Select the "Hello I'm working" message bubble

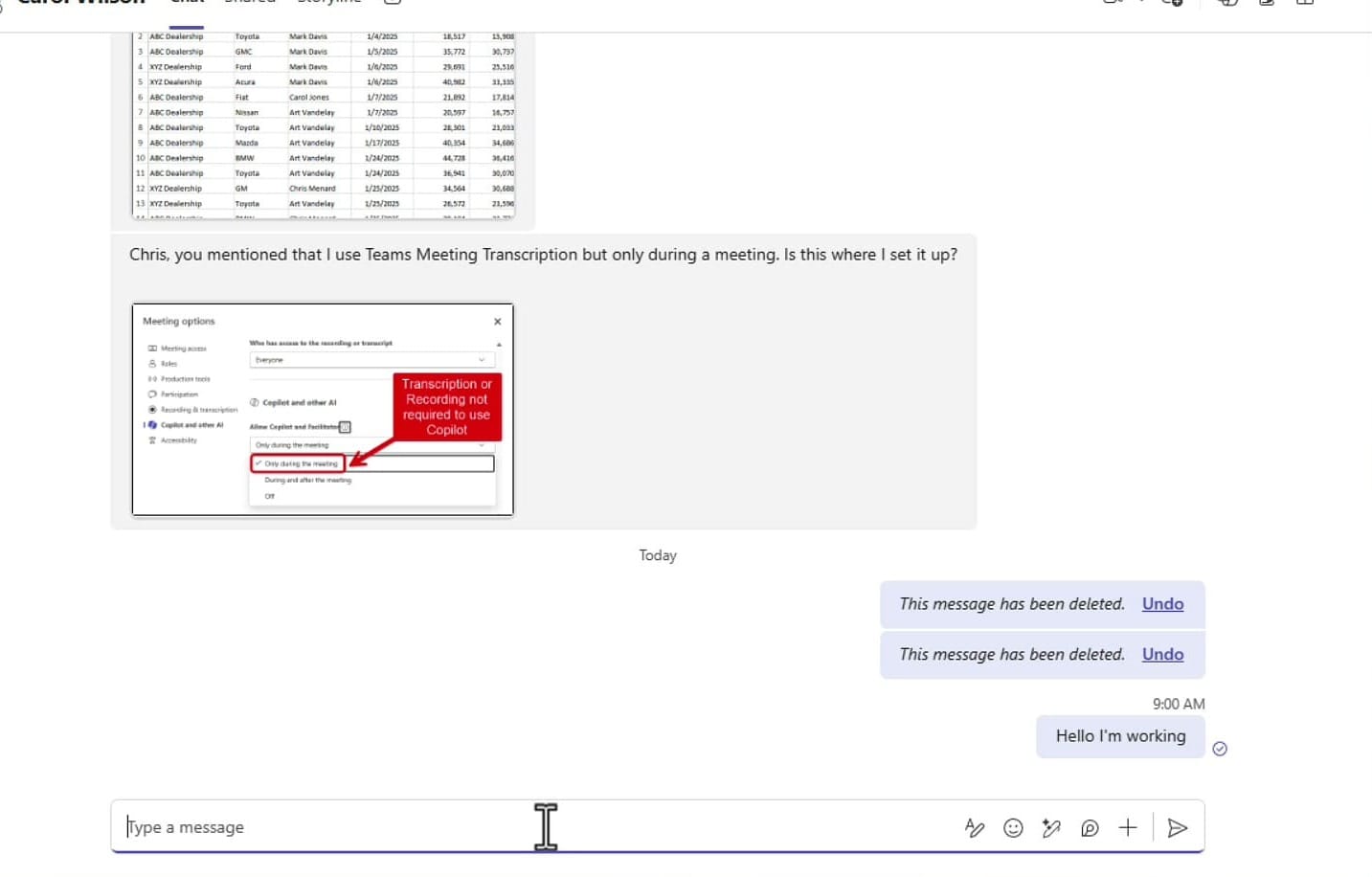click(1119, 736)
